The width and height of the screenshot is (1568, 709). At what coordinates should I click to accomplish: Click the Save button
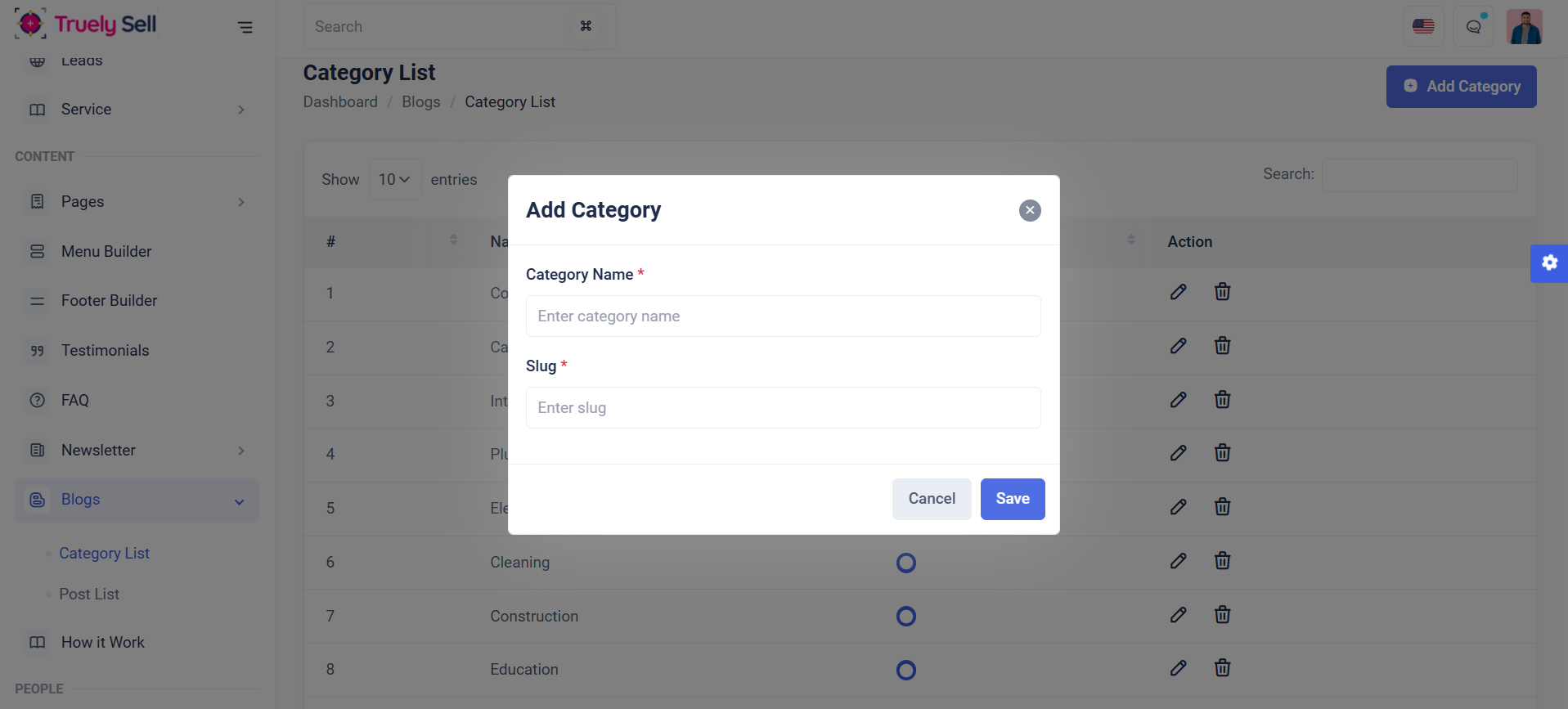point(1012,499)
